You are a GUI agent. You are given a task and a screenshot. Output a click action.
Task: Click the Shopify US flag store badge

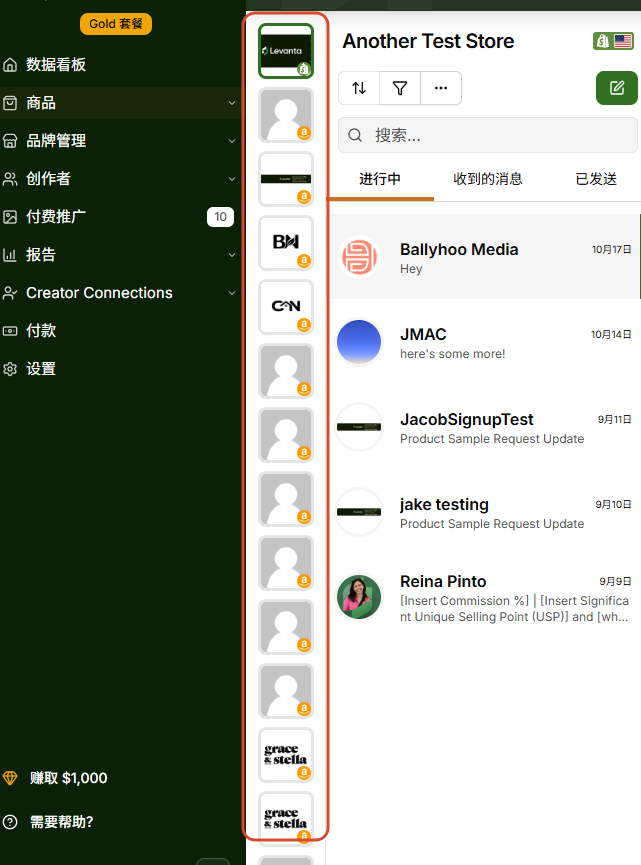pos(613,41)
